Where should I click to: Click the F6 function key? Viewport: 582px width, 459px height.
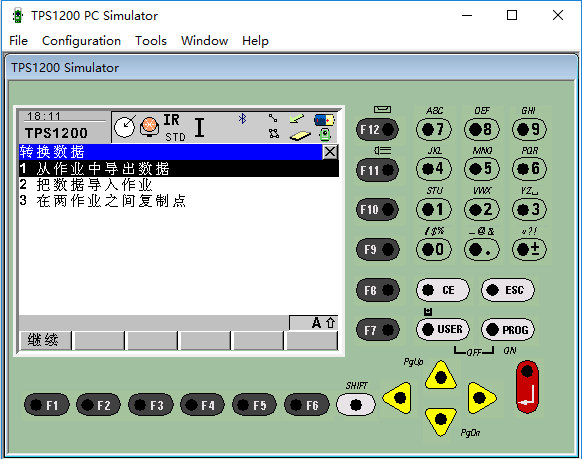click(x=307, y=405)
